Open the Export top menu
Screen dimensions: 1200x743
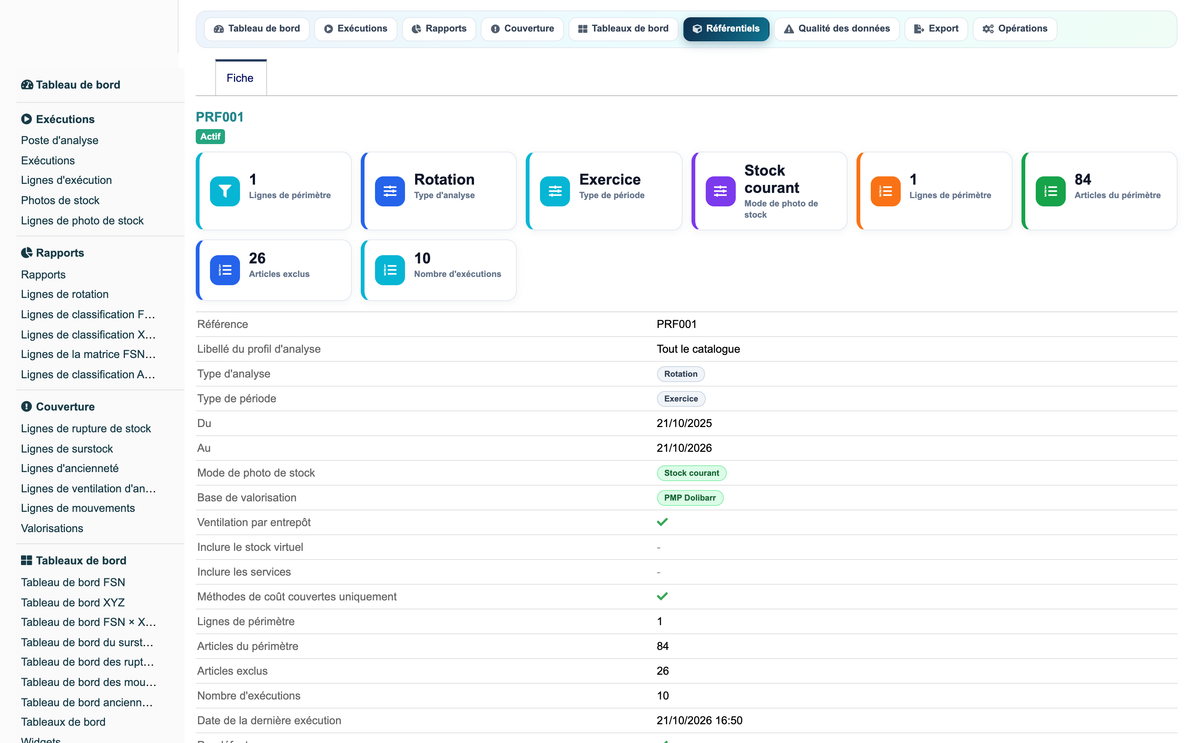tap(936, 29)
